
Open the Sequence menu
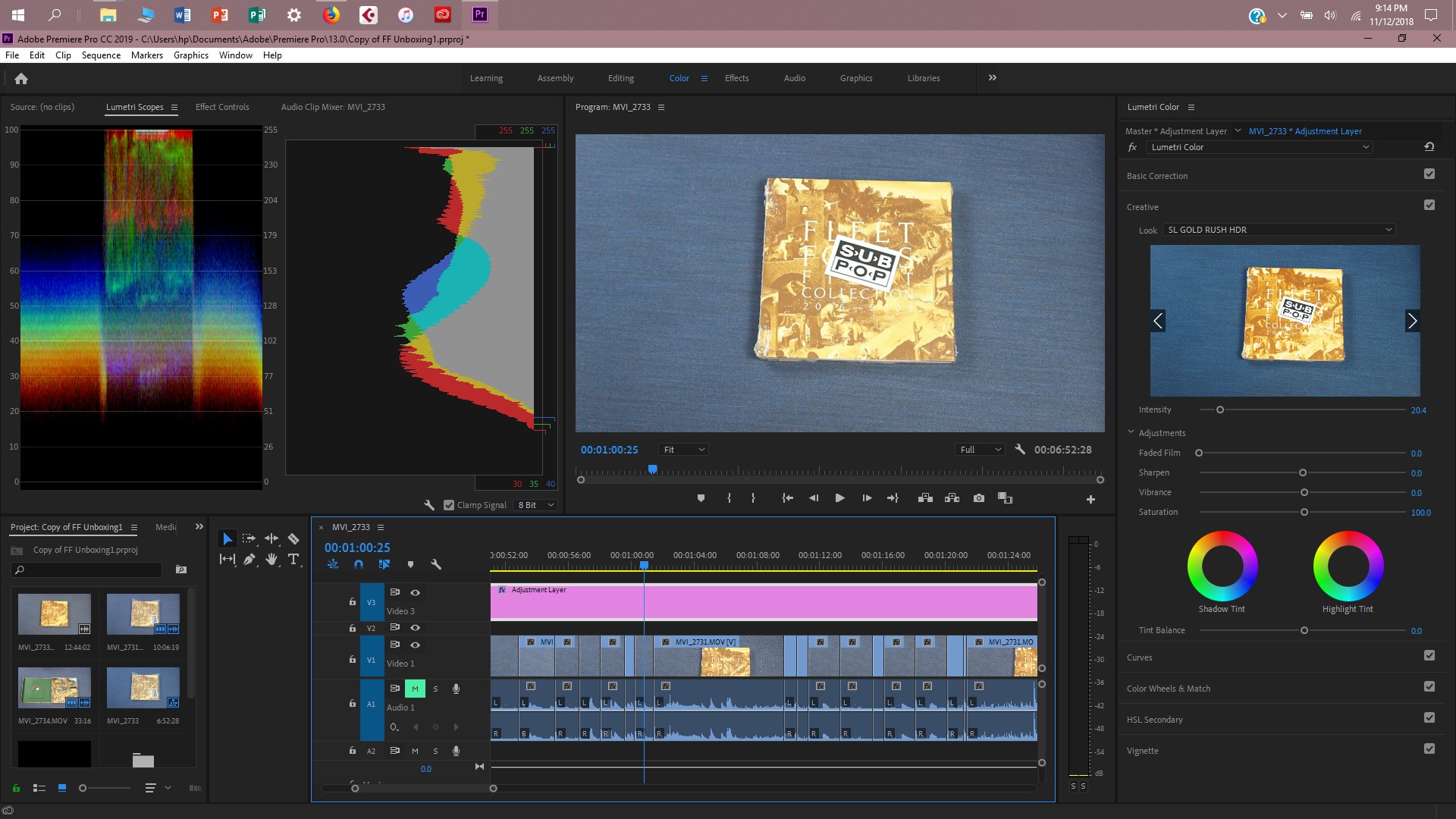tap(101, 55)
